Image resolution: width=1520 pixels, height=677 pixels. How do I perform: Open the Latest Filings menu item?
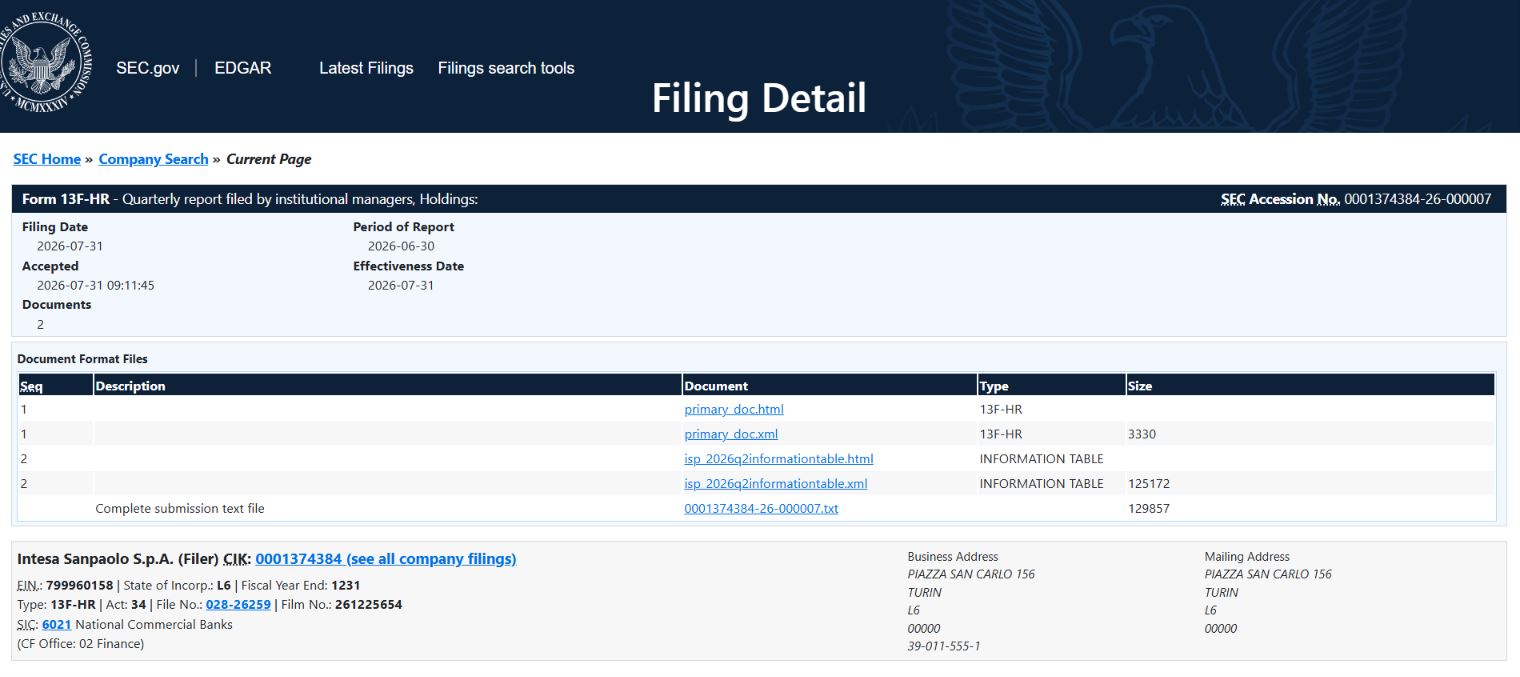click(x=366, y=68)
